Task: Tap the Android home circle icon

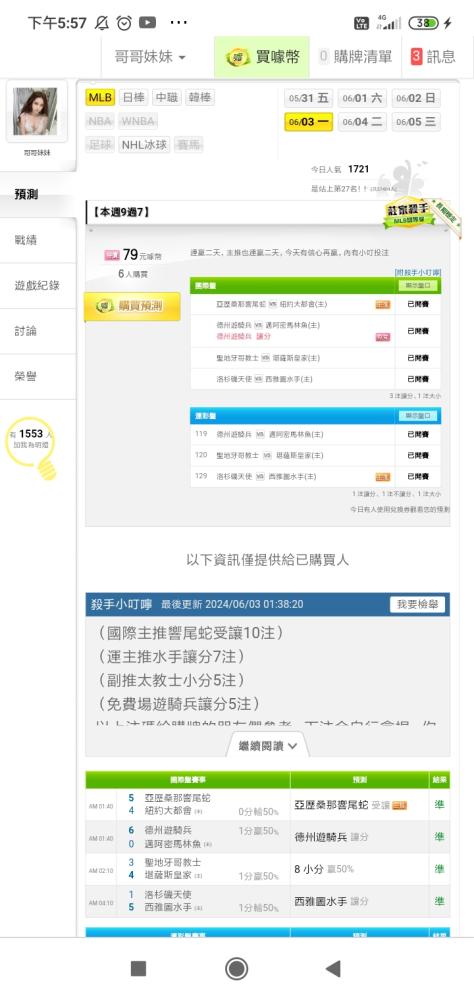Action: click(237, 969)
